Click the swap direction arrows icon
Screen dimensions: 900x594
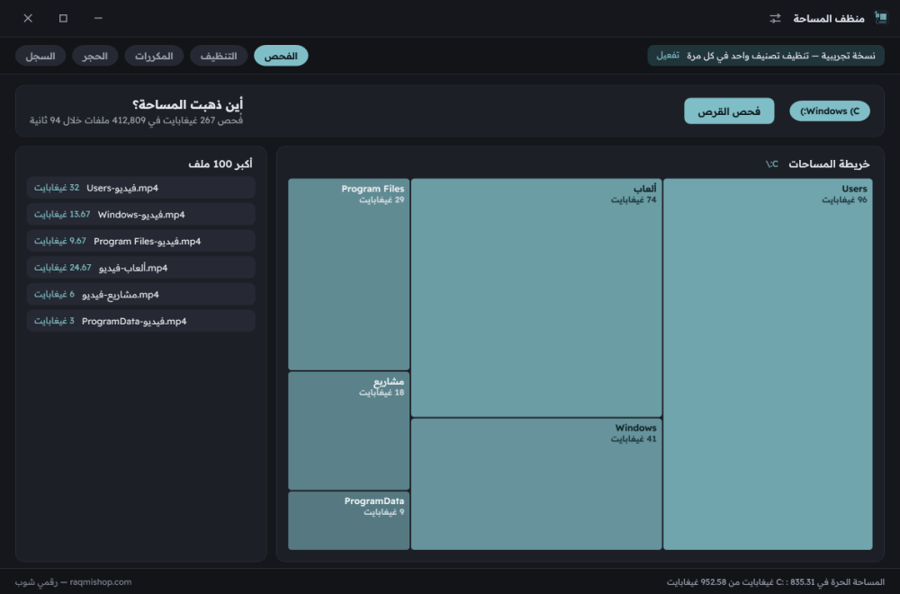coord(775,18)
